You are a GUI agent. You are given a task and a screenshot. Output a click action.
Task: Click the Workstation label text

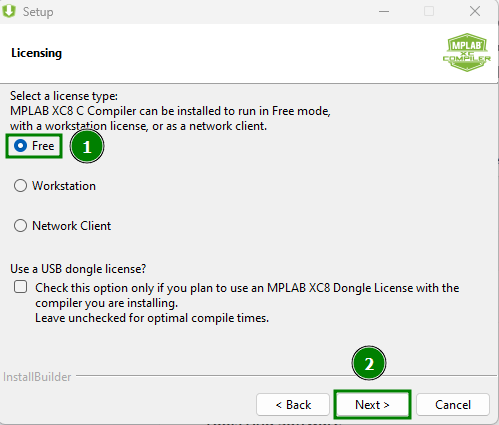click(64, 186)
